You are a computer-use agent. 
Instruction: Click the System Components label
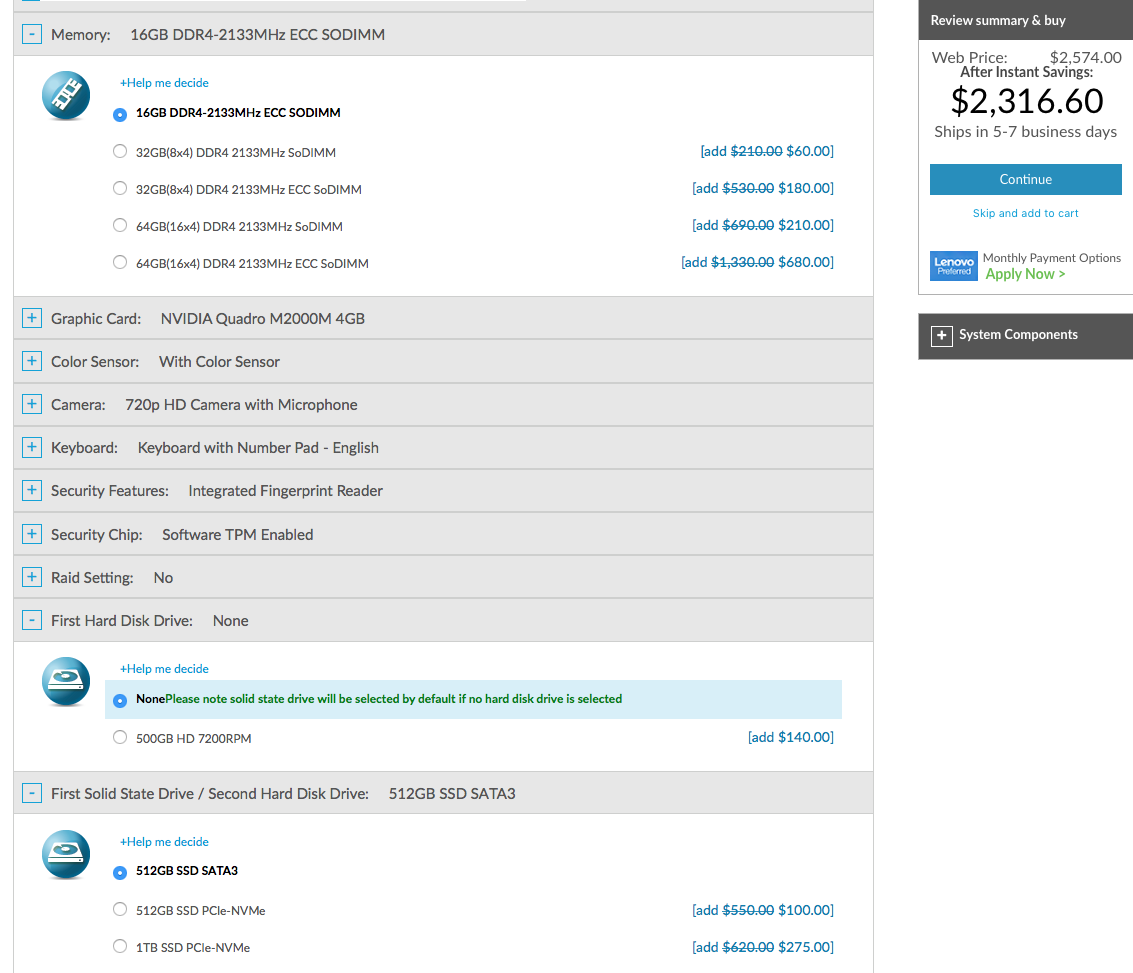tap(1018, 334)
